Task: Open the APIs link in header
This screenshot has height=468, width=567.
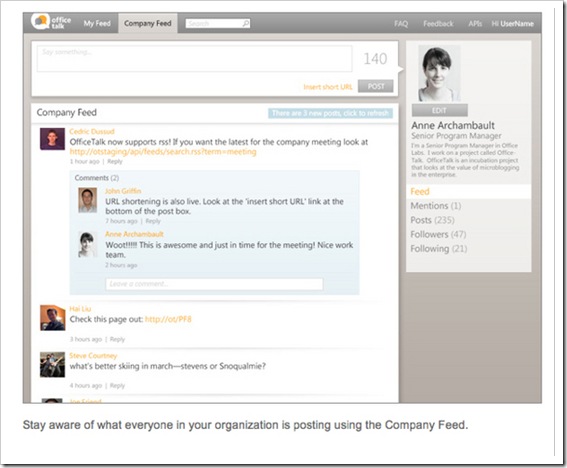Action: 475,24
